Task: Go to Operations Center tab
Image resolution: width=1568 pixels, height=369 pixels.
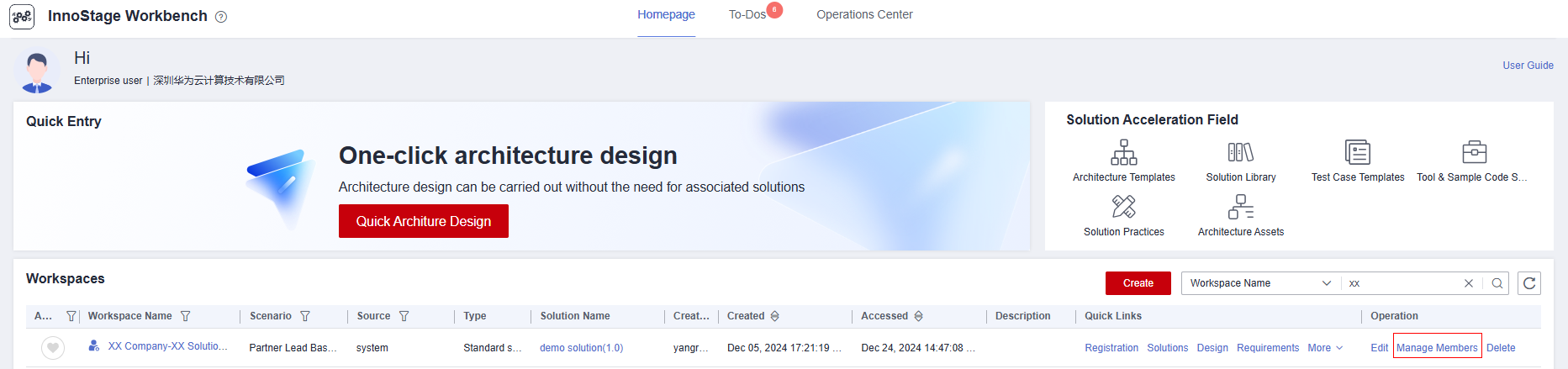Action: (x=864, y=14)
